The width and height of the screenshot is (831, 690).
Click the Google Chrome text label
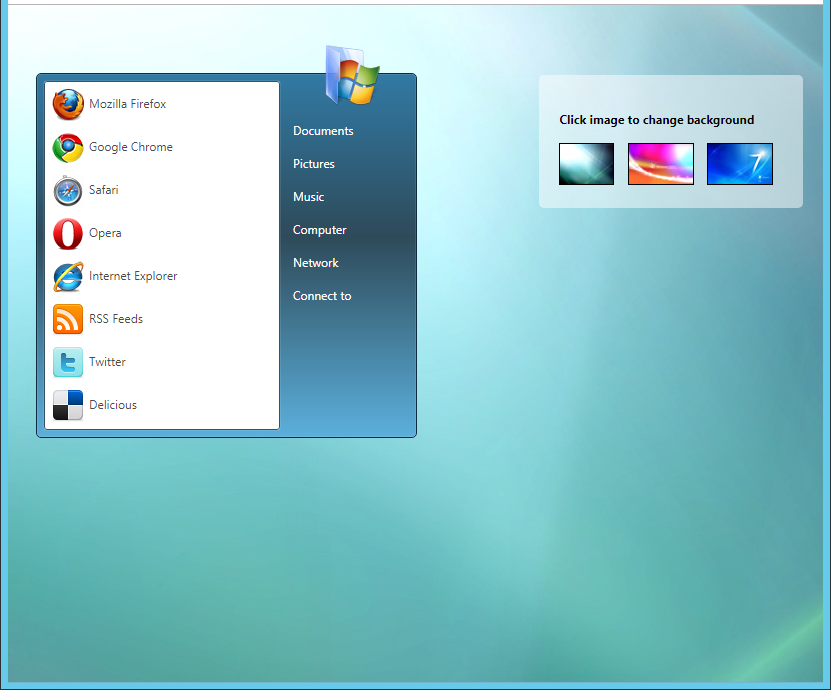pyautogui.click(x=131, y=147)
